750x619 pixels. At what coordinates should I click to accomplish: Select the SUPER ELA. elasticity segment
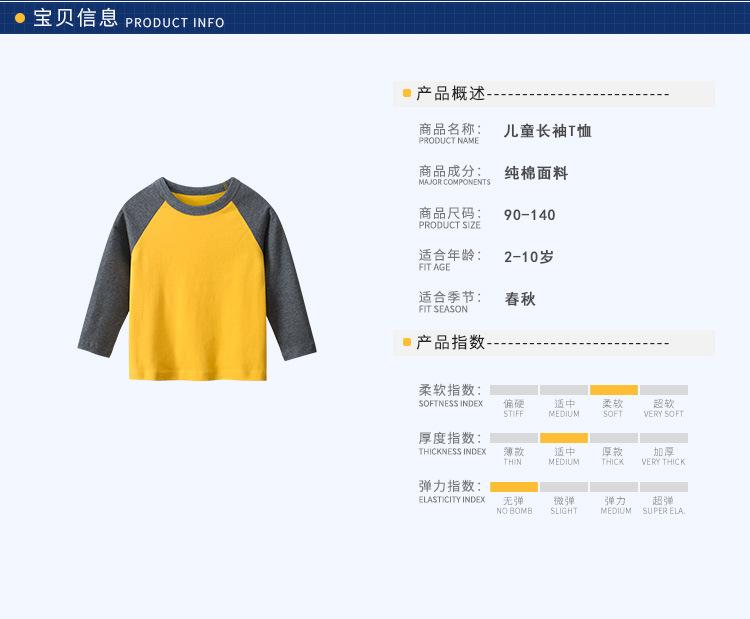(664, 487)
